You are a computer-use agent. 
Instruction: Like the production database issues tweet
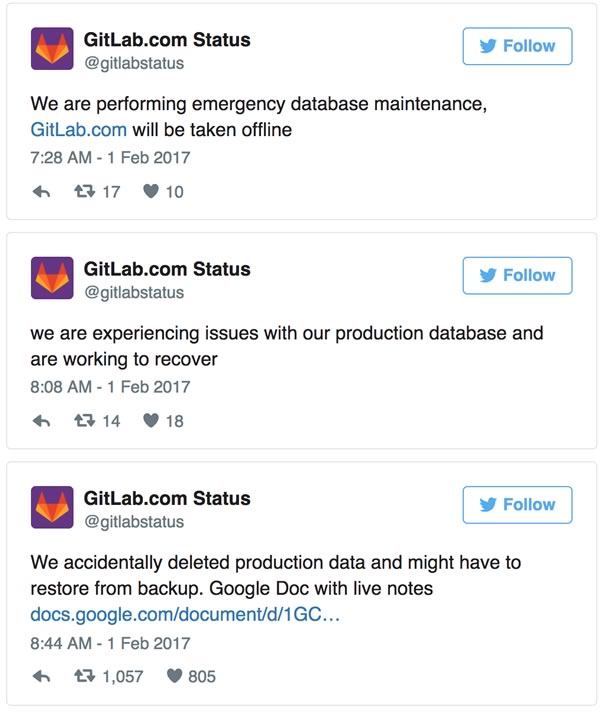[151, 421]
